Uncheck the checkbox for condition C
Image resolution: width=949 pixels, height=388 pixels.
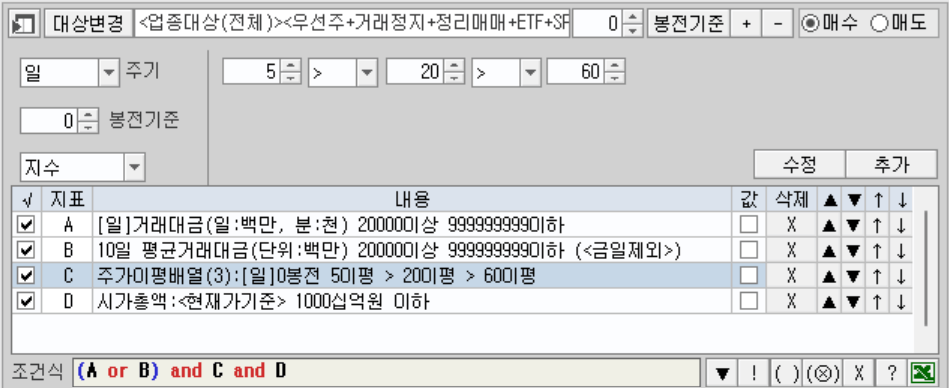(26, 275)
